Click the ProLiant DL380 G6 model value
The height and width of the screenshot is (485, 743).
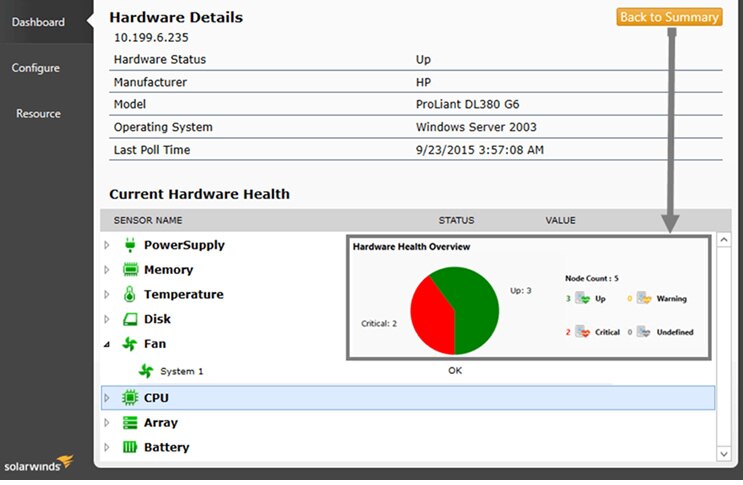click(468, 104)
